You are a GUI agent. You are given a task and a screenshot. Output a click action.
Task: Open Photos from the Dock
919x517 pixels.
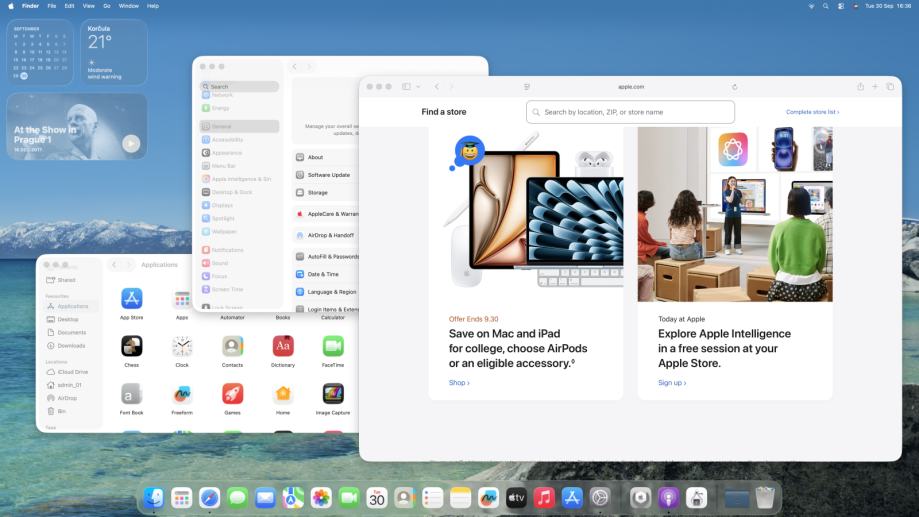coord(321,498)
